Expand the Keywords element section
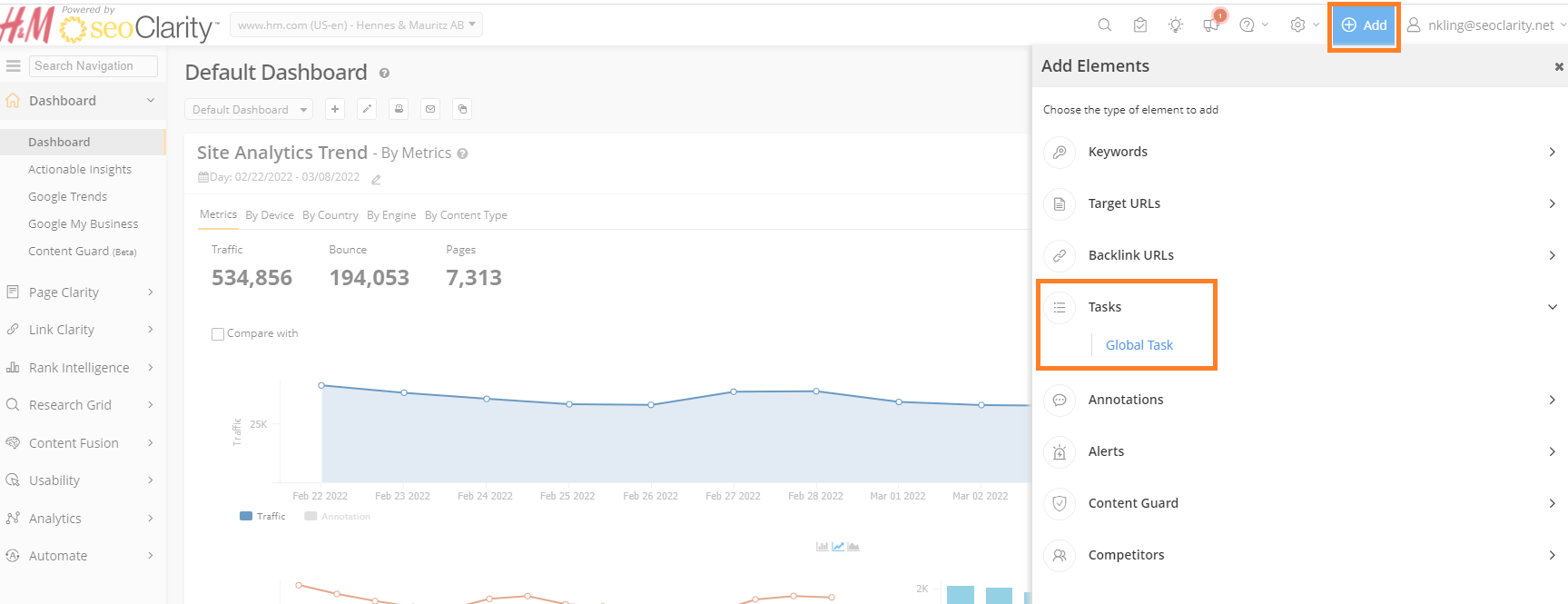1568x604 pixels. point(1299,152)
